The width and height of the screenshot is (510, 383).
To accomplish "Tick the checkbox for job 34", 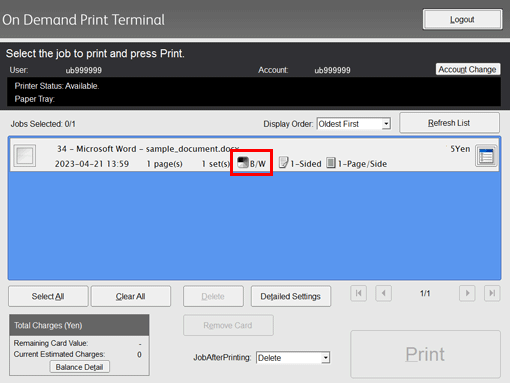I will [25, 156].
